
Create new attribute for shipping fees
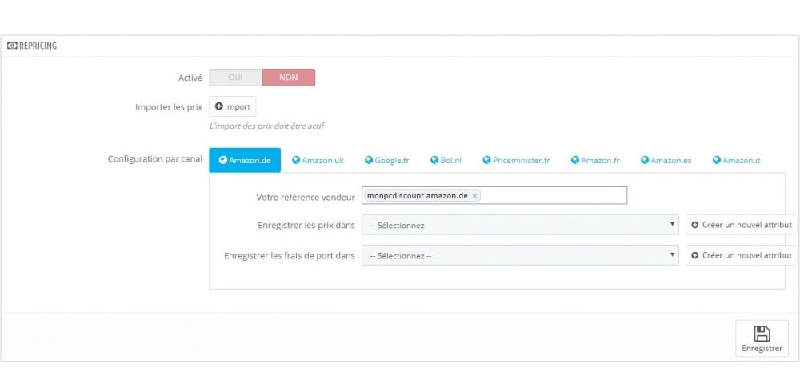point(742,256)
